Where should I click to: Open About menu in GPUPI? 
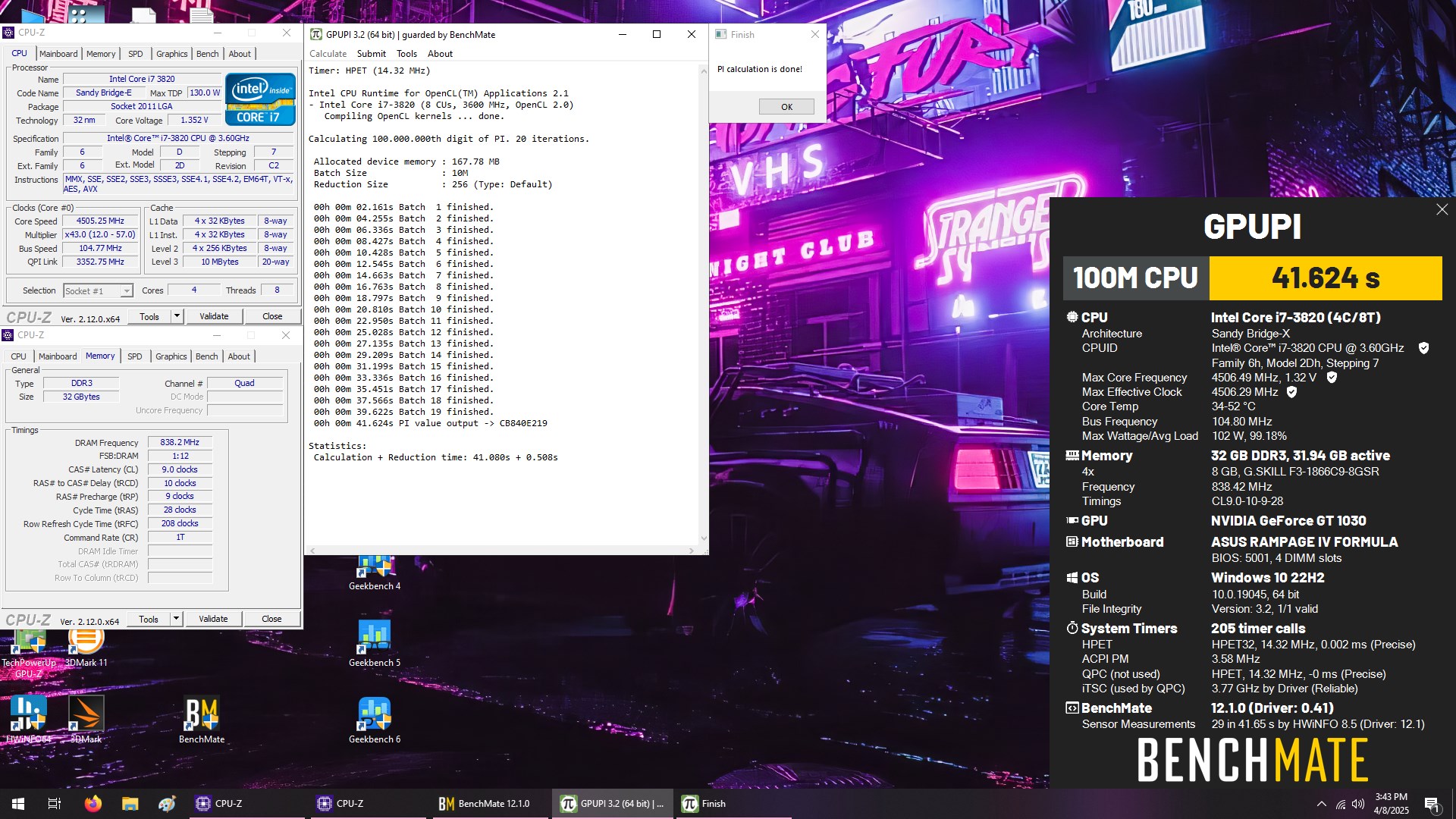[440, 54]
